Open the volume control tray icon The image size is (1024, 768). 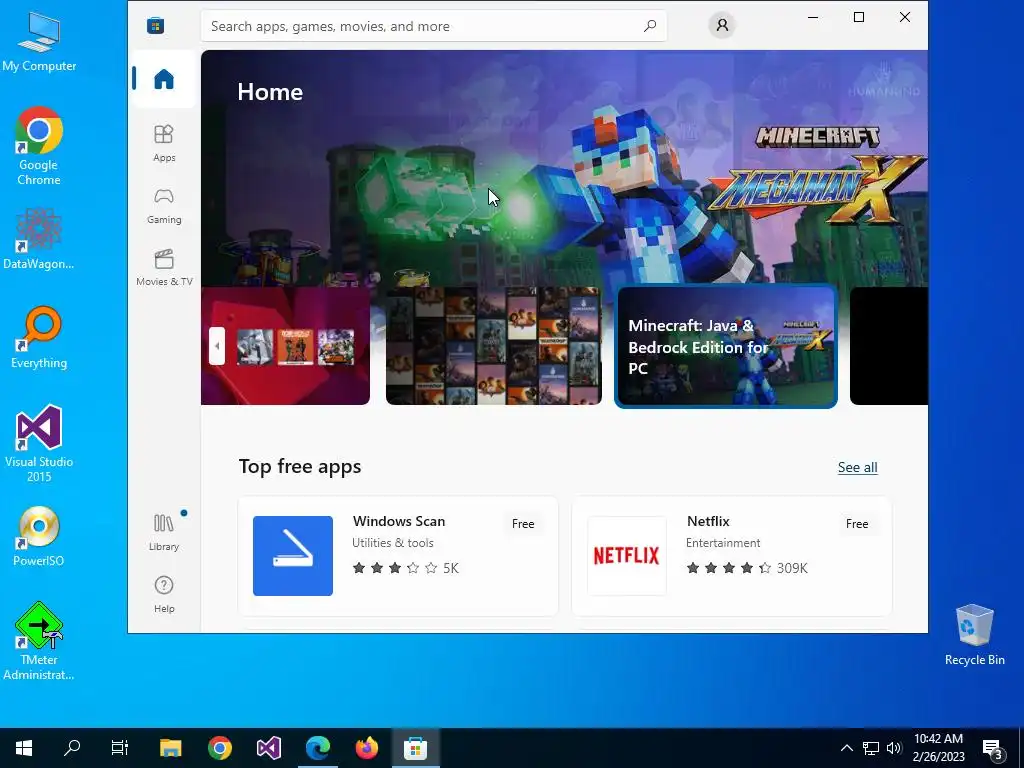tap(894, 748)
